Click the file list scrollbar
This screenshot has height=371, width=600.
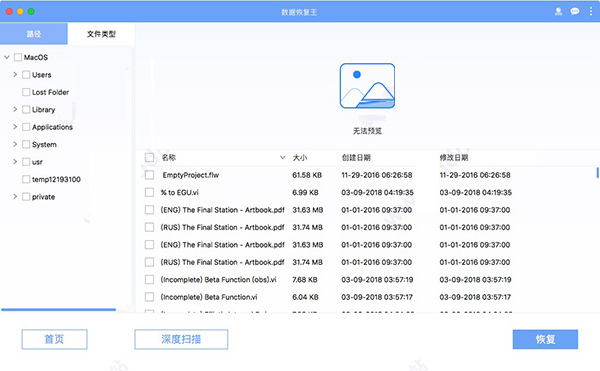coord(597,172)
